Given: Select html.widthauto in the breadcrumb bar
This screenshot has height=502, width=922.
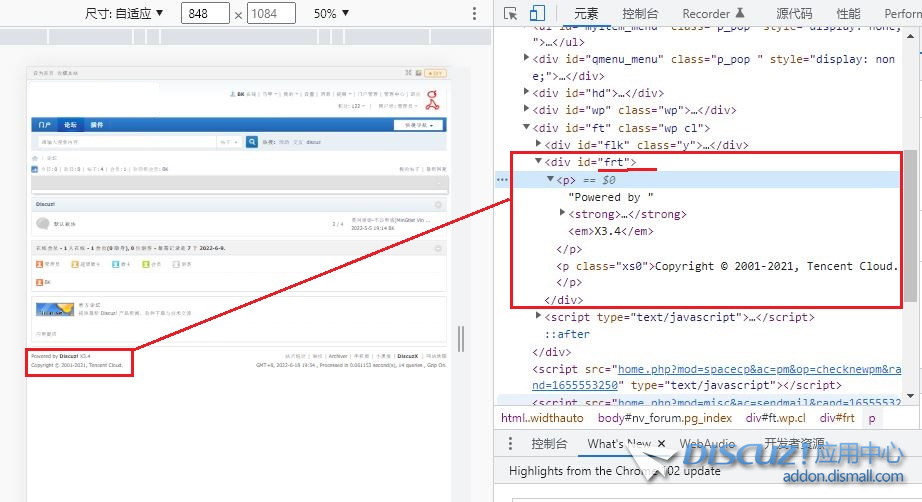Looking at the screenshot, I should coord(542,418).
